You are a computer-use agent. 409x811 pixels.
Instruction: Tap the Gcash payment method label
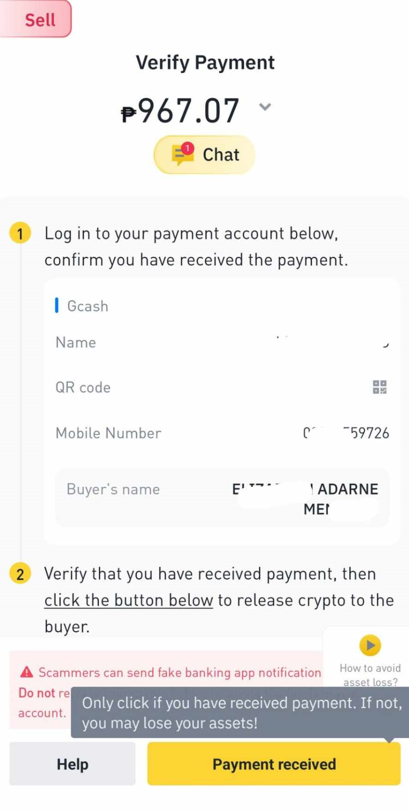pyautogui.click(x=88, y=306)
